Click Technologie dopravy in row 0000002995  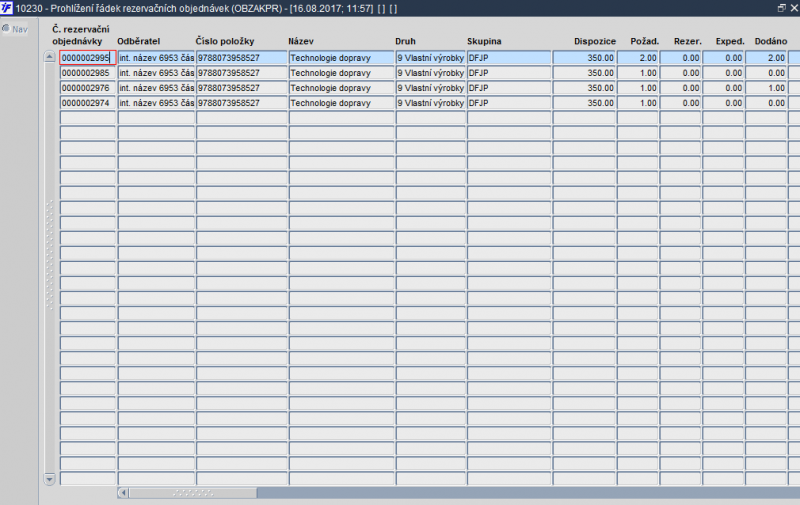click(x=342, y=58)
